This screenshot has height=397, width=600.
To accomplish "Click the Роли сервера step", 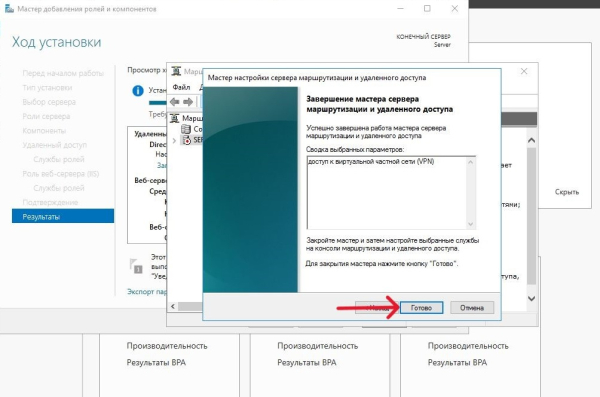I will click(x=46, y=116).
